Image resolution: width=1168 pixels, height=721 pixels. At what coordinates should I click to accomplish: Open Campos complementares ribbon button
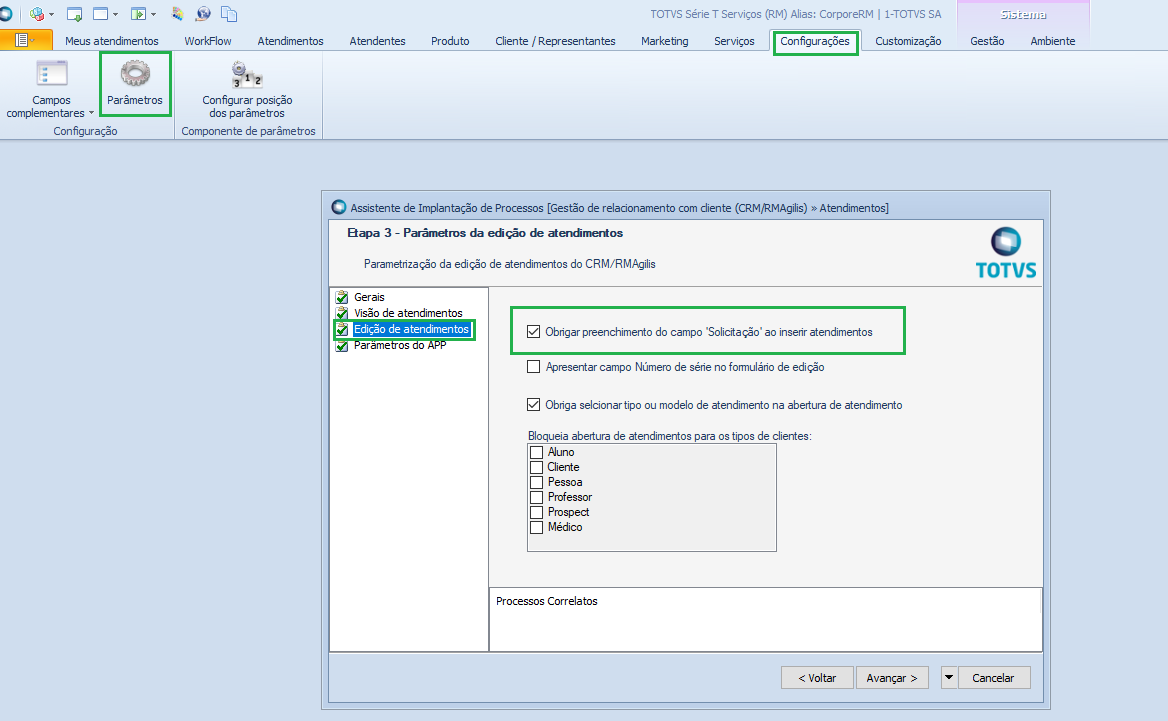tap(51, 89)
